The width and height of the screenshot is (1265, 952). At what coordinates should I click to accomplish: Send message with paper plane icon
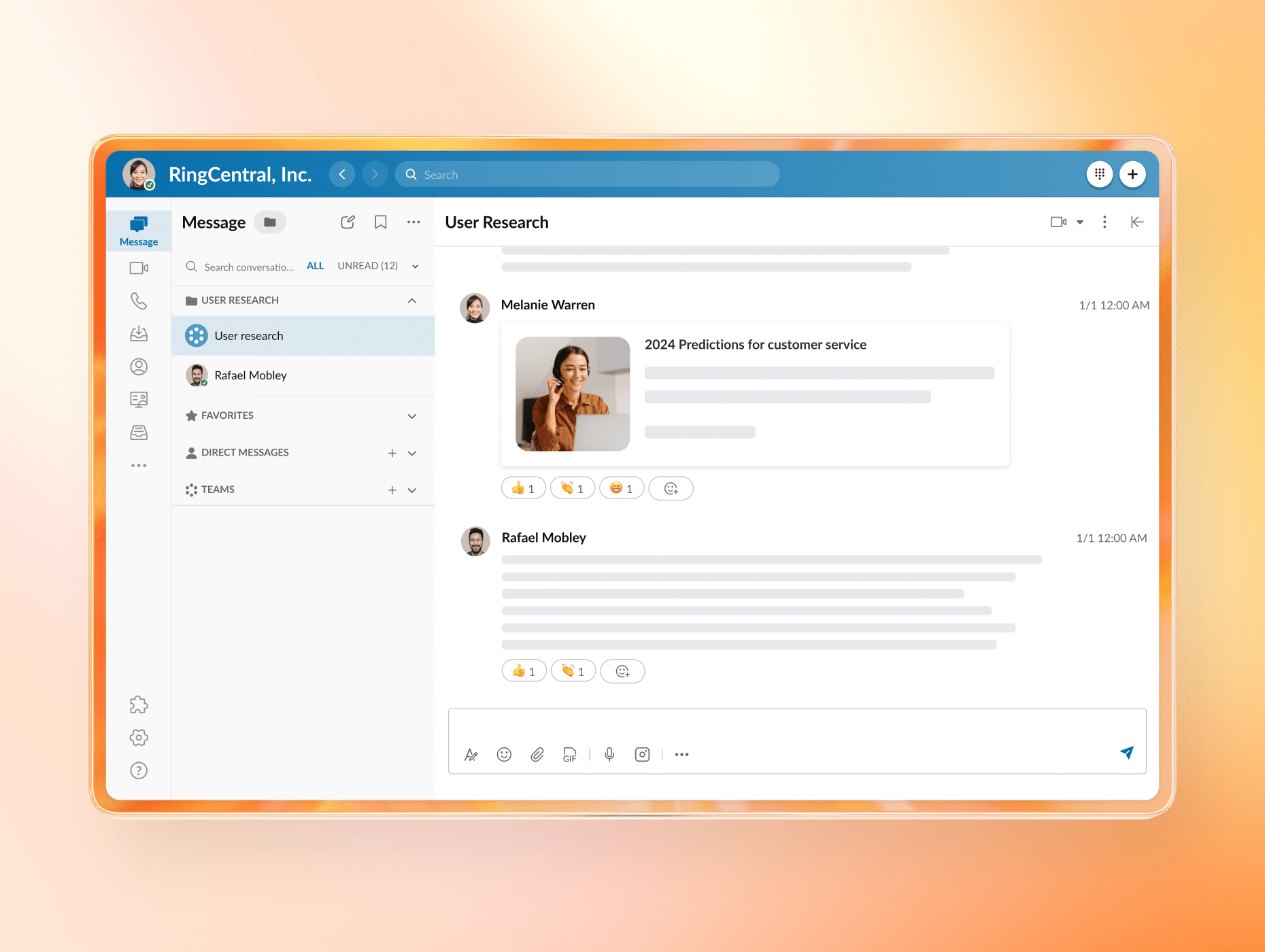click(1126, 752)
